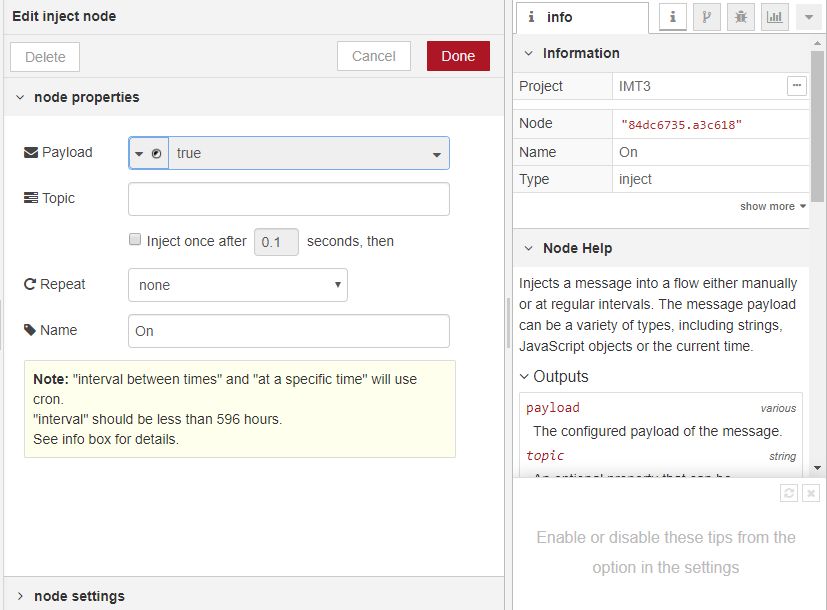Screen dimensions: 827x610
Task: Click the payload output property
Action: [553, 408]
